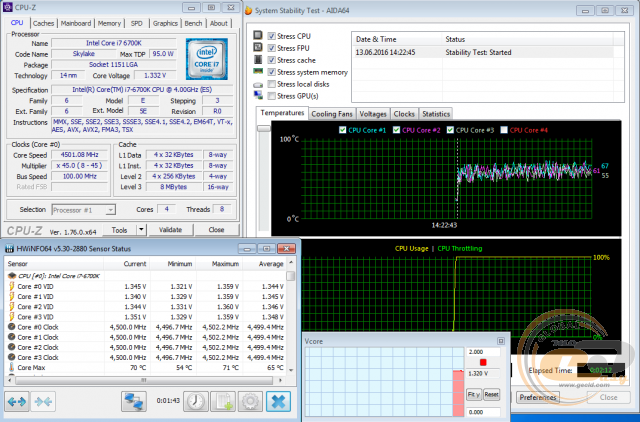
Task: Toggle the Stress cache checkbox
Action: (271, 60)
